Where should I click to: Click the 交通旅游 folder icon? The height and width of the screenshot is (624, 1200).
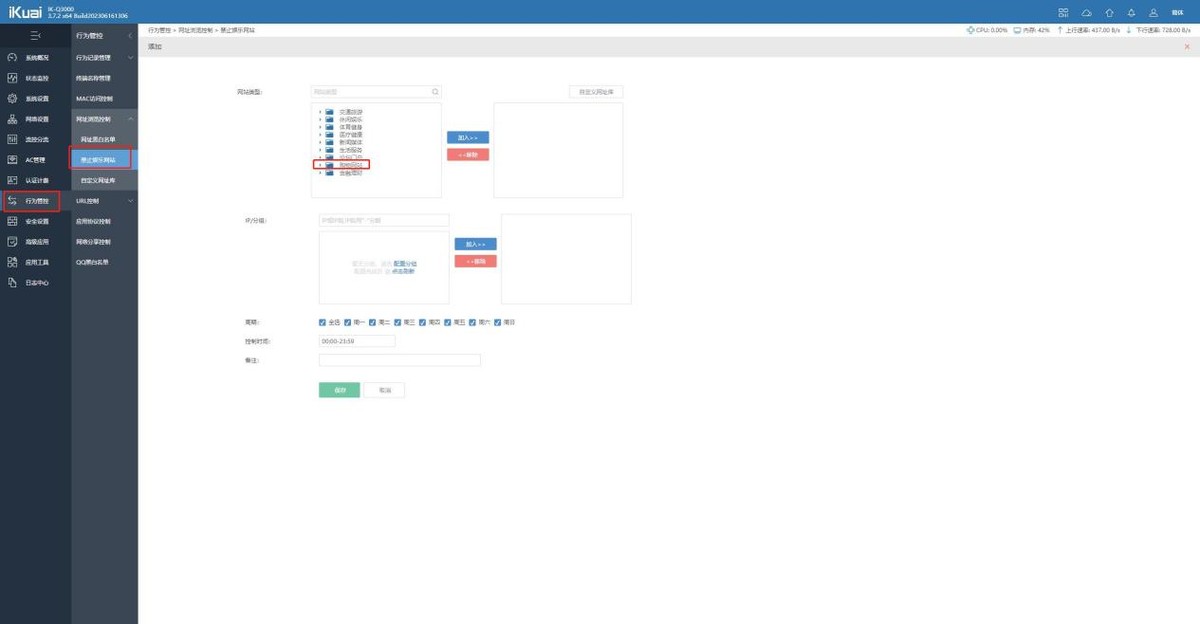[x=330, y=111]
